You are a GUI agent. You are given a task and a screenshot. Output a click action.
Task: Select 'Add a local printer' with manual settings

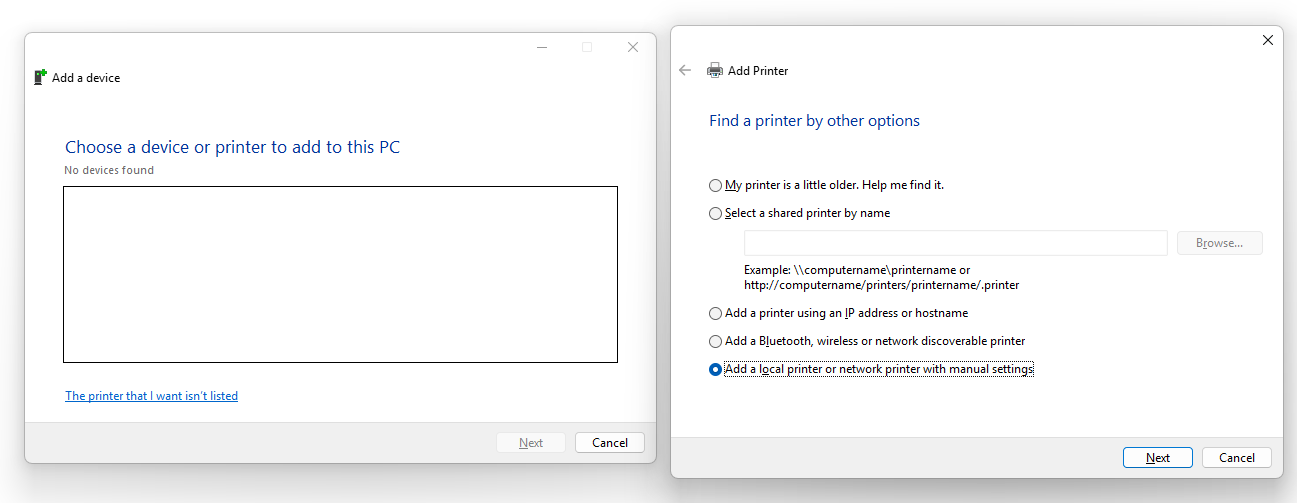click(x=715, y=369)
